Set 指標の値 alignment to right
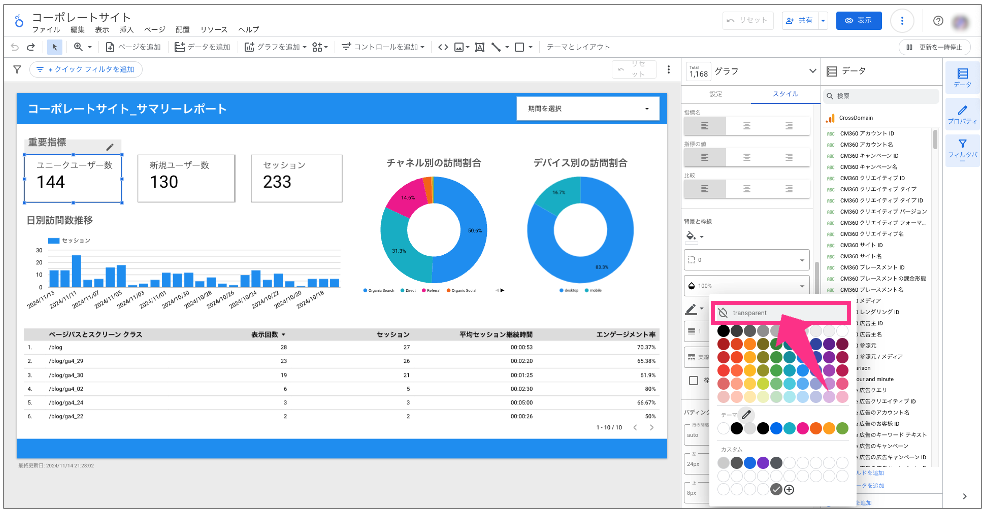The height and width of the screenshot is (515, 986). pos(789,157)
